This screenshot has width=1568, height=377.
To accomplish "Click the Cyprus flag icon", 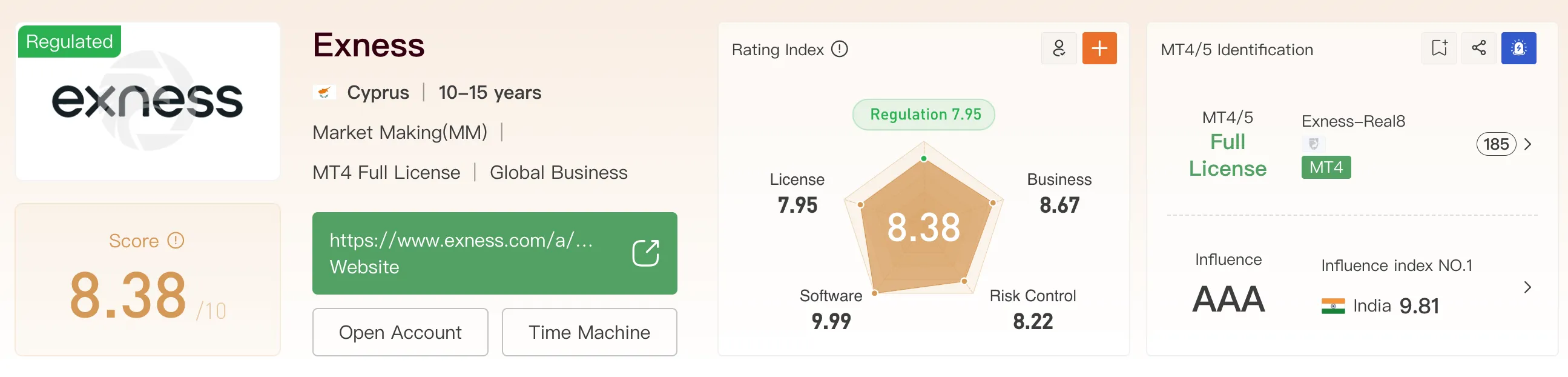I will tap(324, 93).
